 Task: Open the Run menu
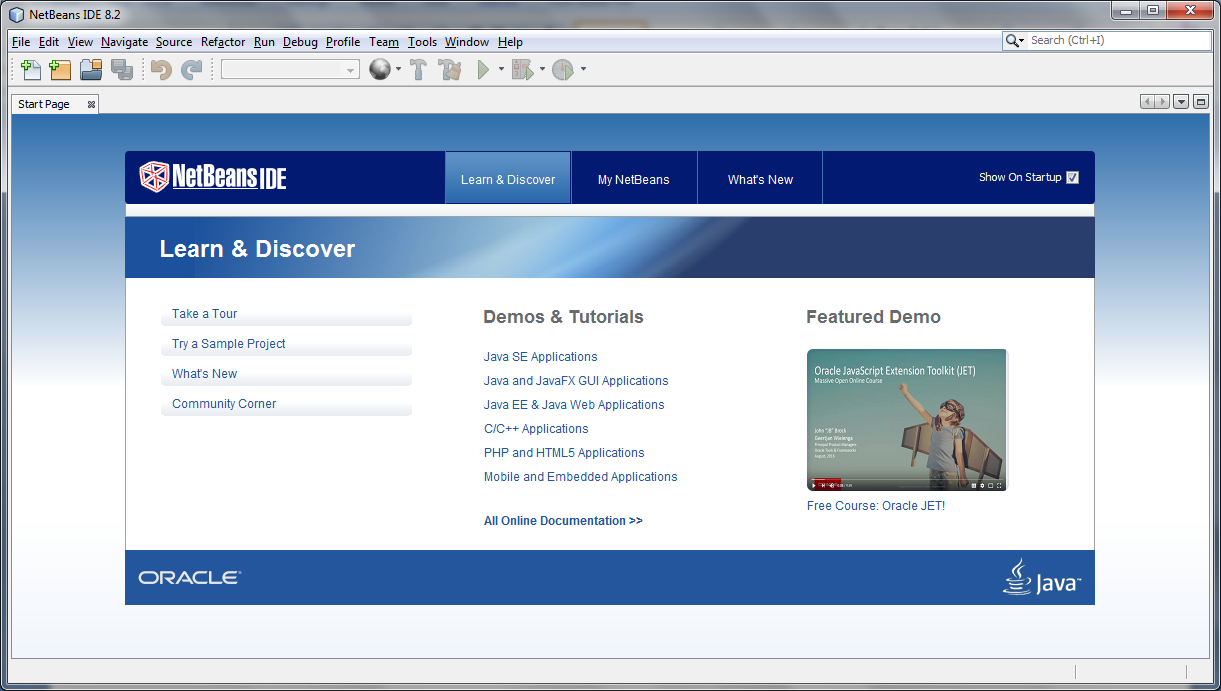264,42
